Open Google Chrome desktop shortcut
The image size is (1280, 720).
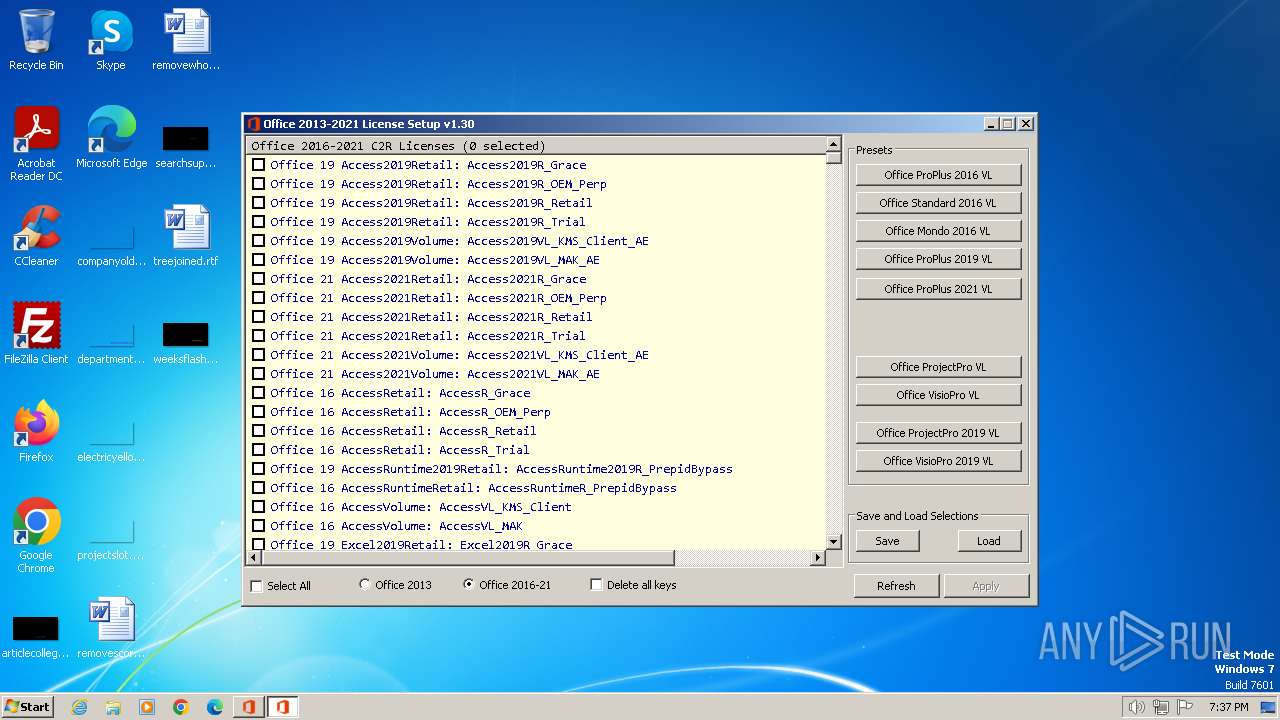36,536
